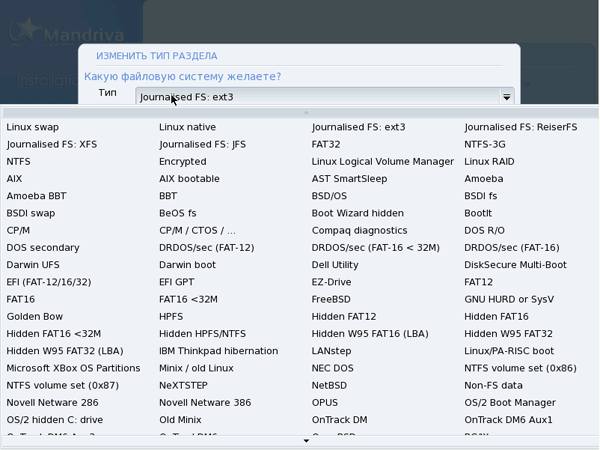Select Minix / old Linux

(x=196, y=368)
